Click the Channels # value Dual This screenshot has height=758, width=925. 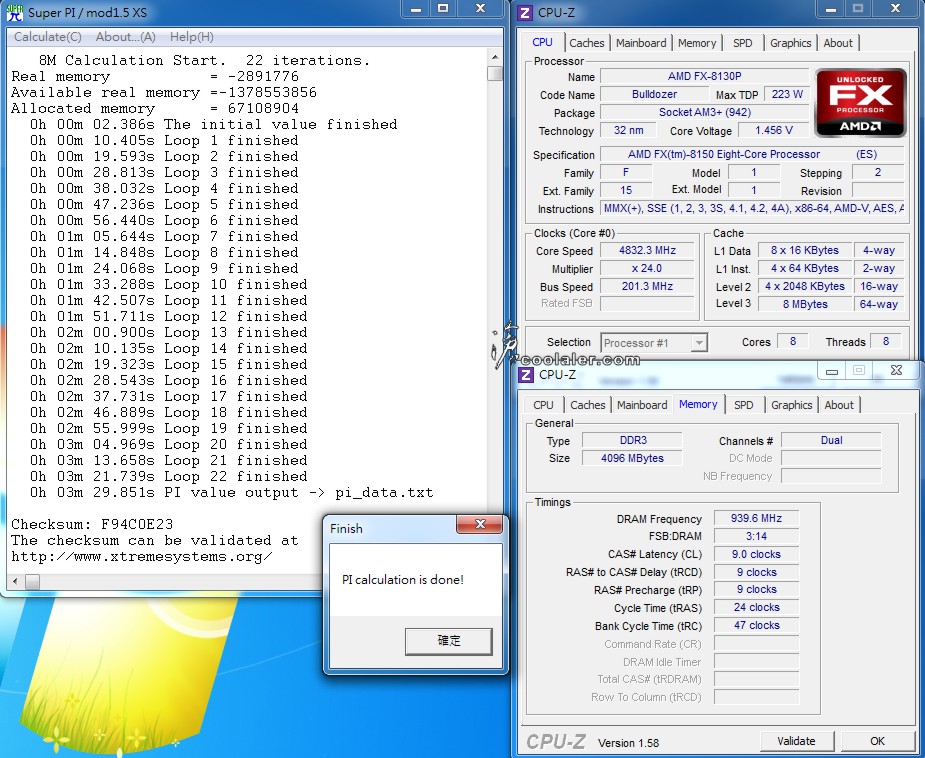click(831, 440)
